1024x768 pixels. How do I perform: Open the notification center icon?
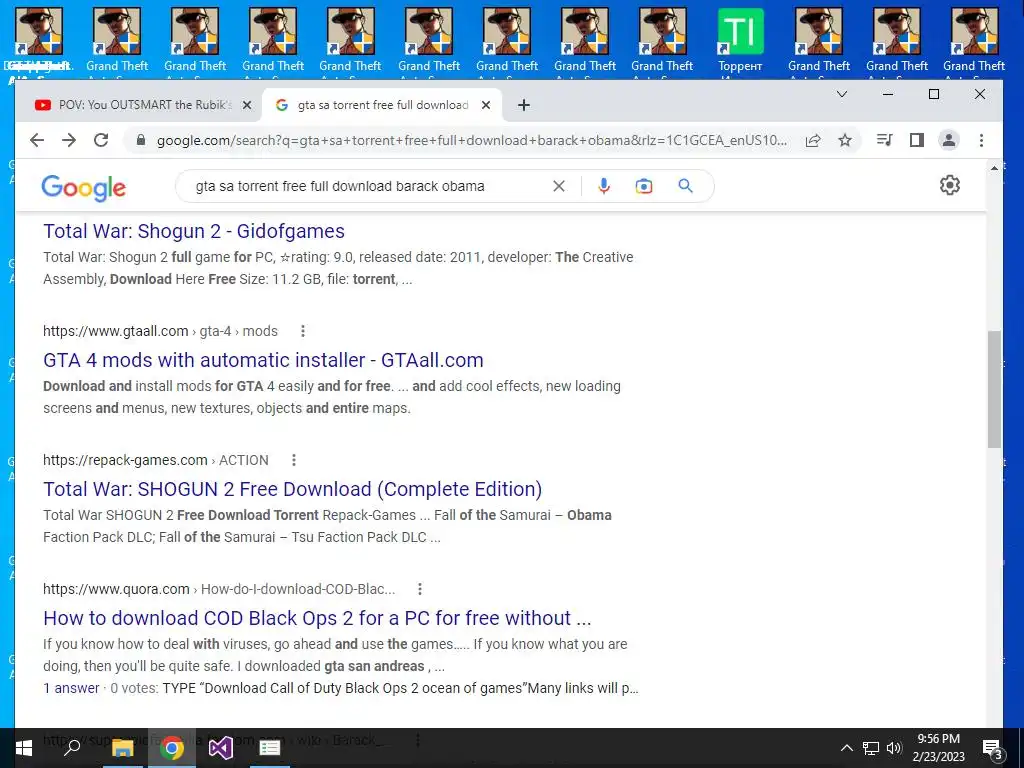pyautogui.click(x=992, y=748)
